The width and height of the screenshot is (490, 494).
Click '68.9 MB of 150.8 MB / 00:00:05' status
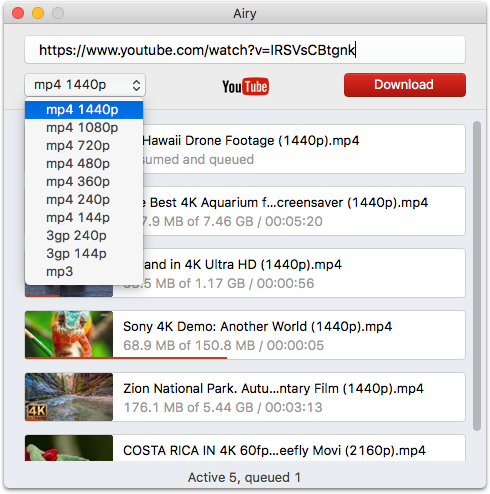tap(223, 345)
